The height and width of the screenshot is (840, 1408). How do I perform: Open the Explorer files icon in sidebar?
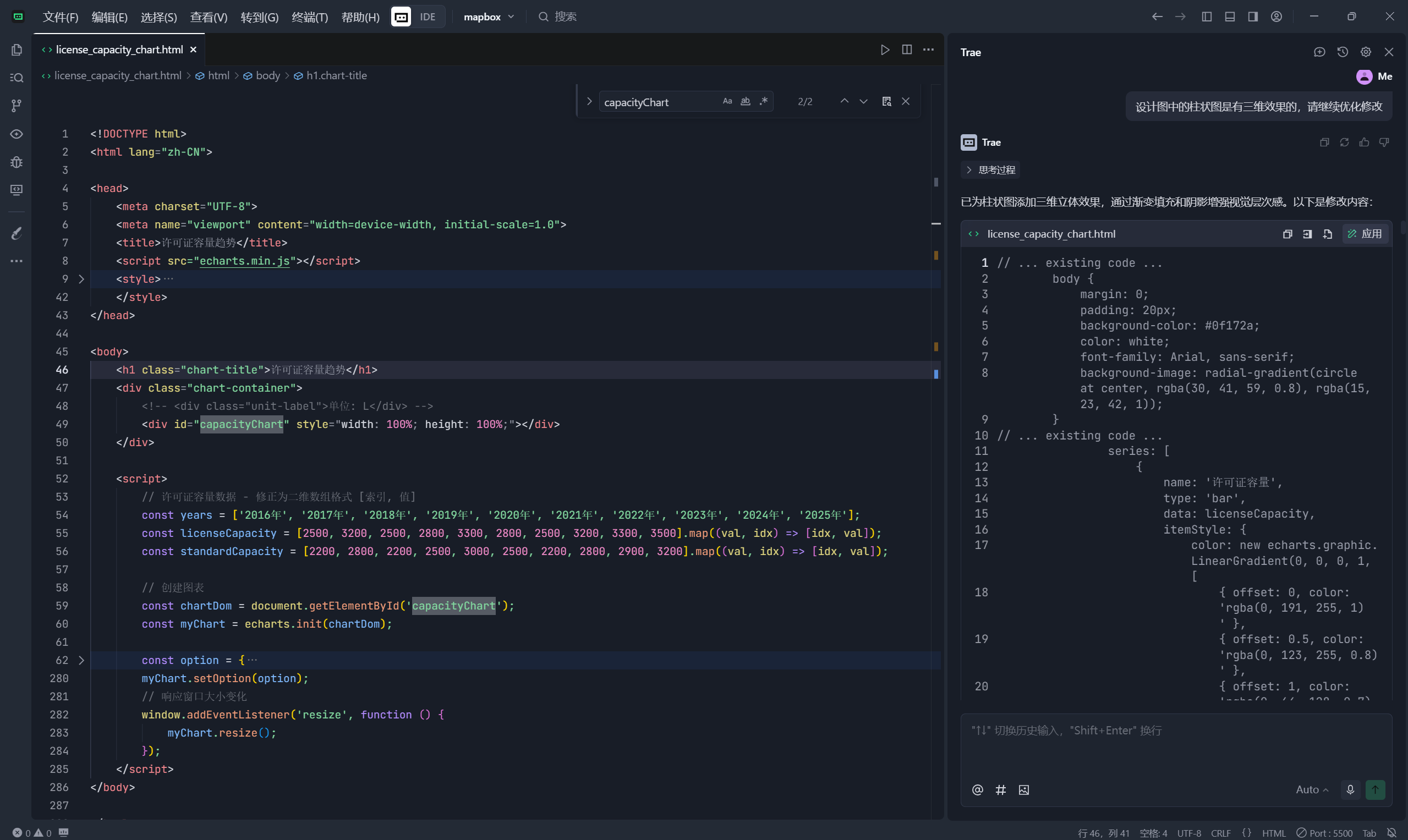tap(17, 50)
